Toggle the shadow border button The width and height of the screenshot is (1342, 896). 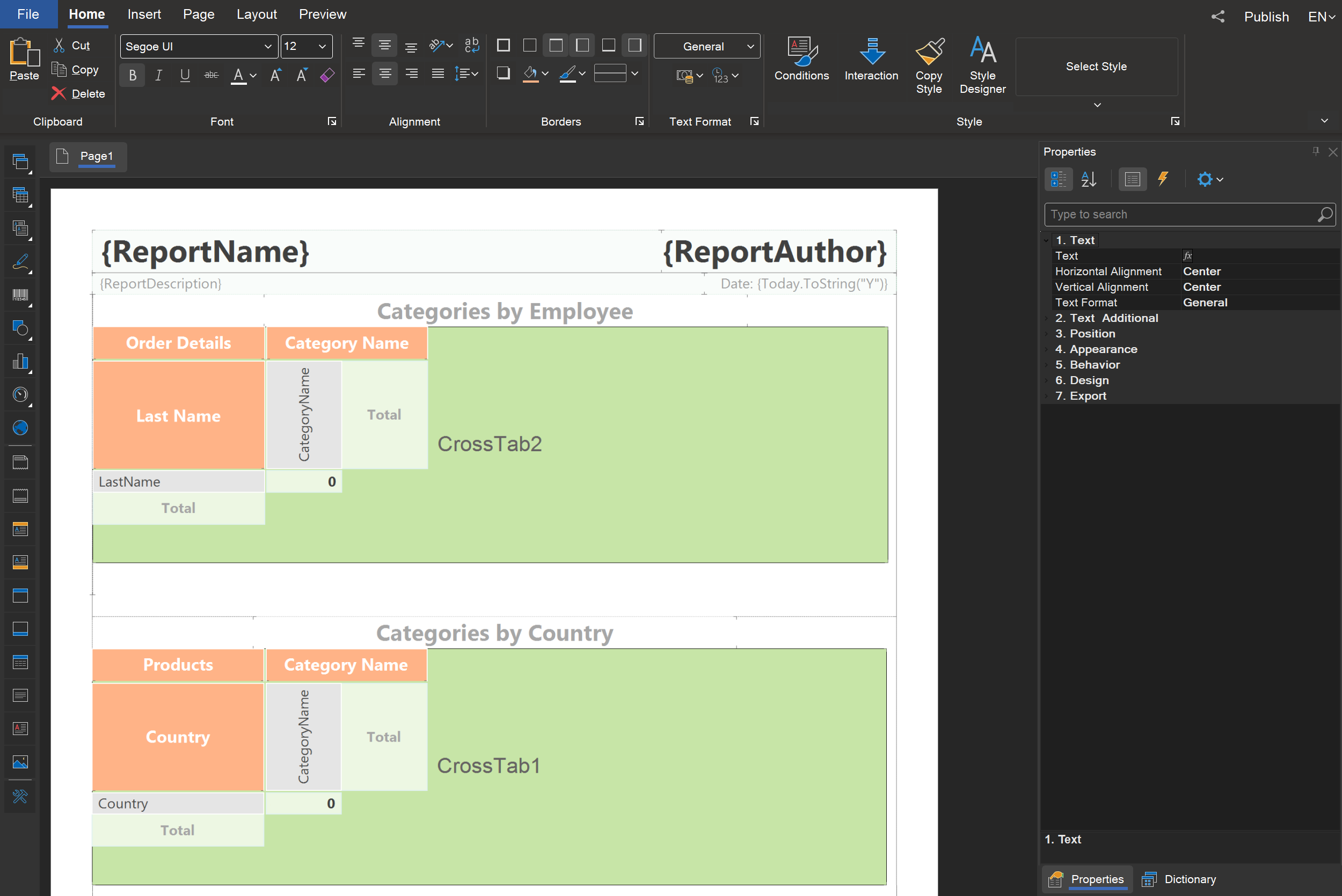[504, 73]
